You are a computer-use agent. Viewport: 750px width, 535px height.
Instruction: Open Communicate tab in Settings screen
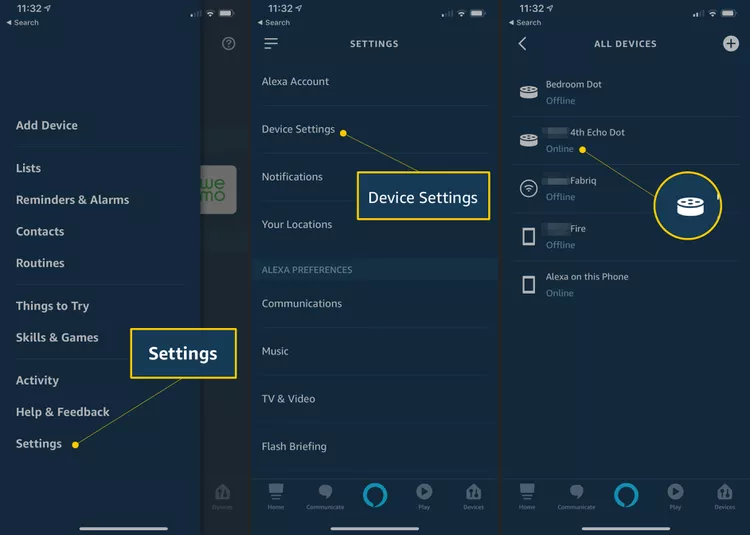click(x=325, y=496)
